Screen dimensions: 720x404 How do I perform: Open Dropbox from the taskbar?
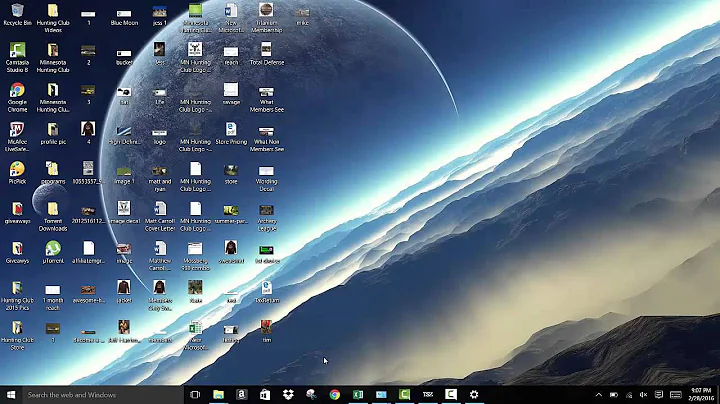tap(288, 394)
